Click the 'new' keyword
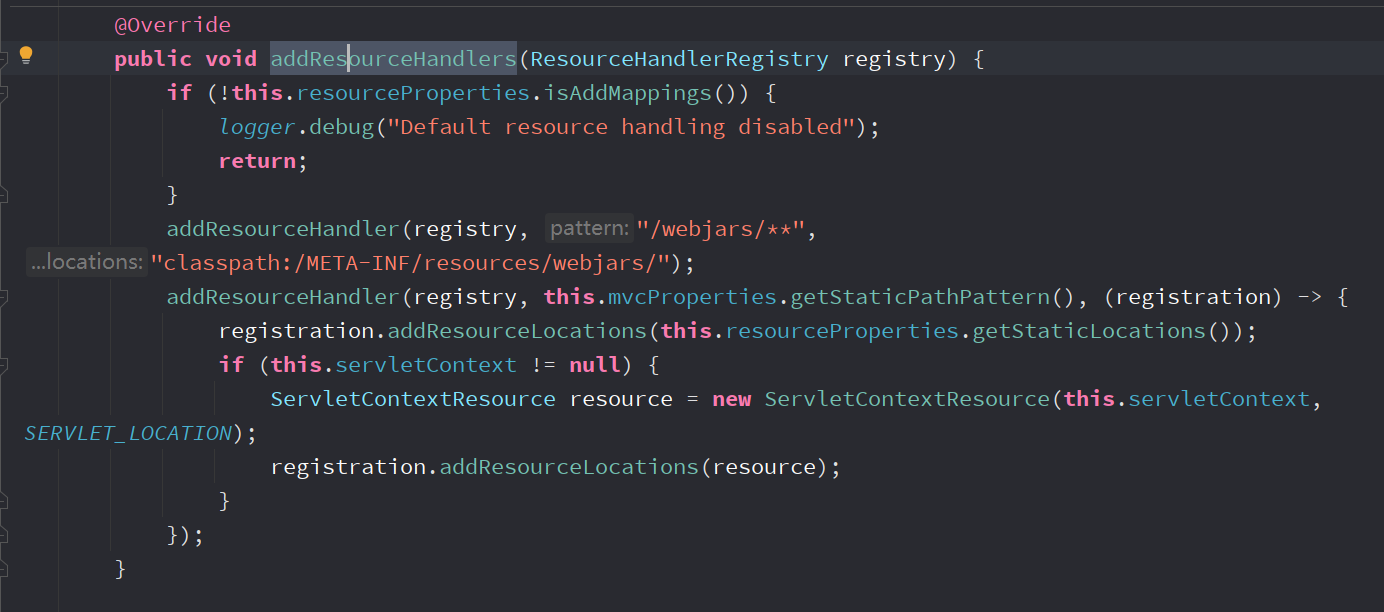1384x612 pixels. coord(732,399)
